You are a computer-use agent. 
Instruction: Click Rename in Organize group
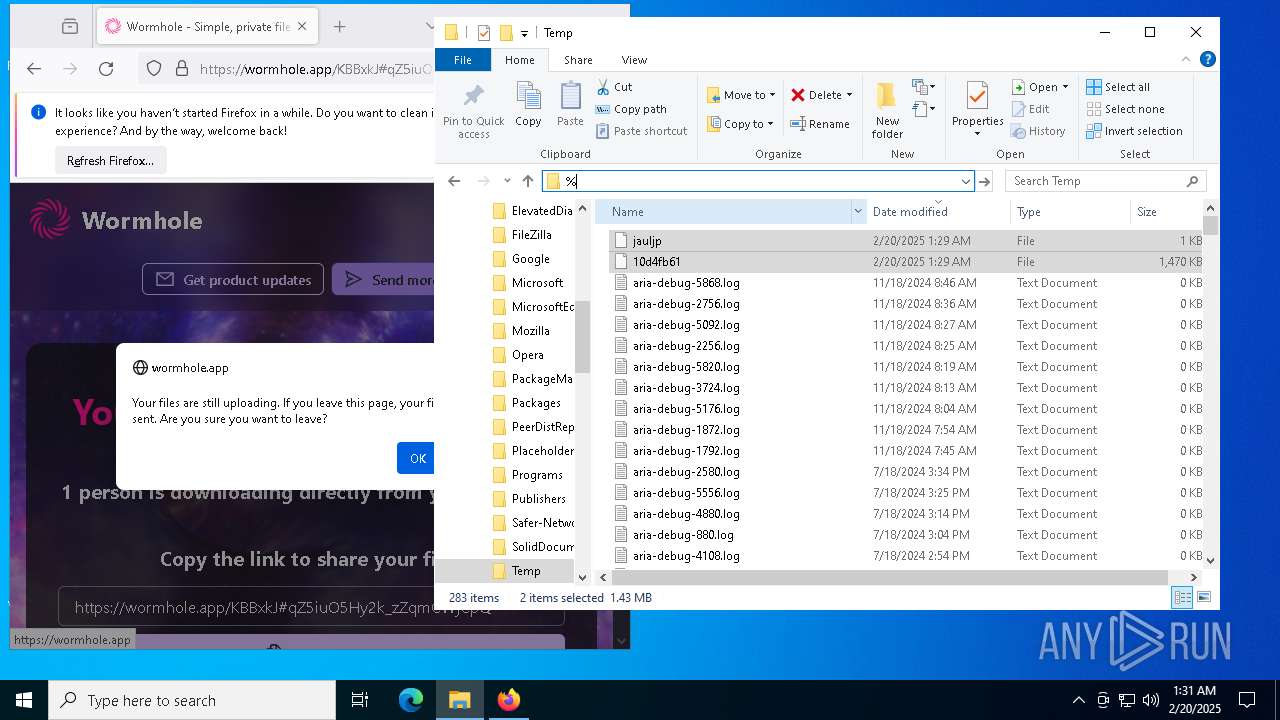click(820, 124)
